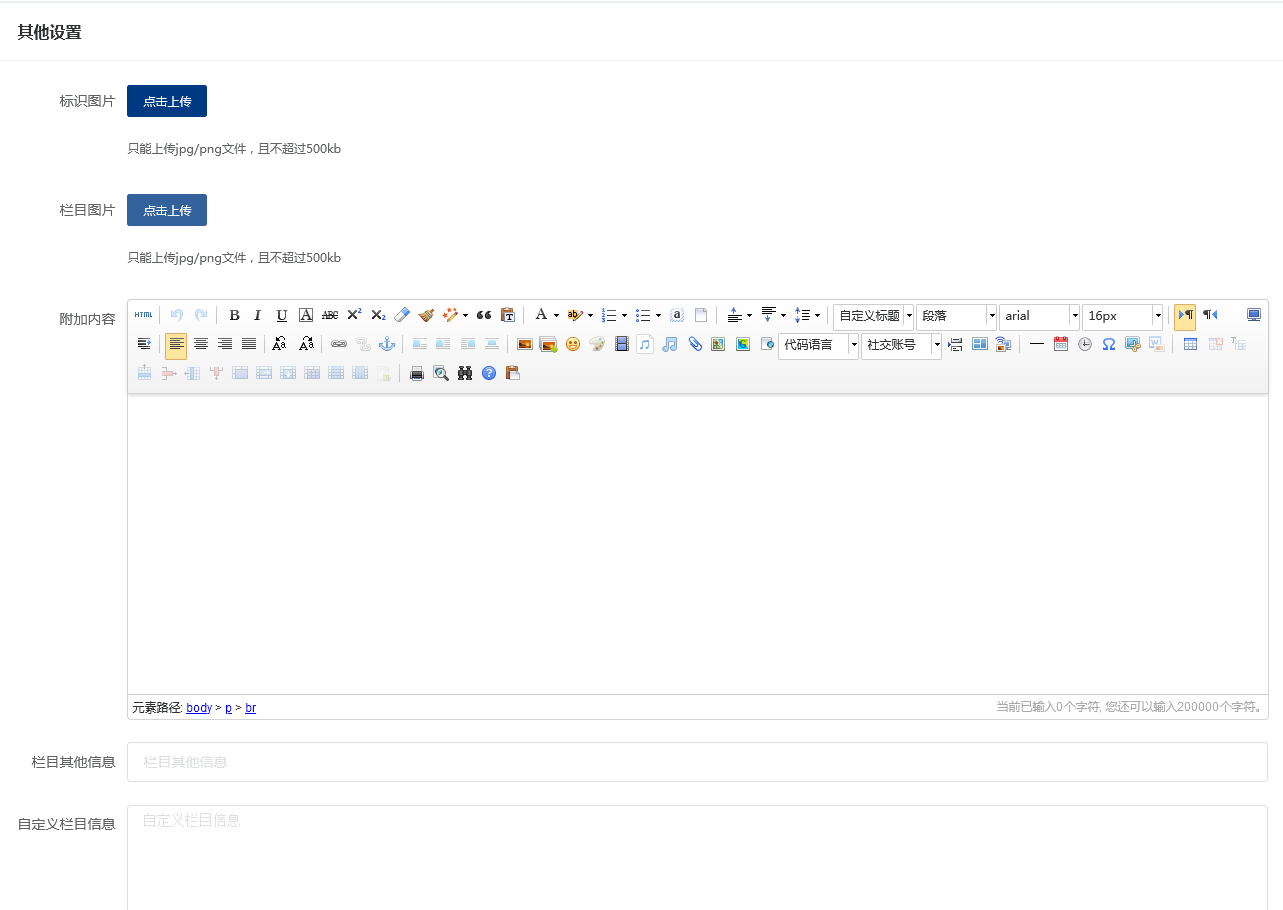Screen dimensions: 1283x910
Task: Insert date with calendar icon
Action: click(1061, 344)
